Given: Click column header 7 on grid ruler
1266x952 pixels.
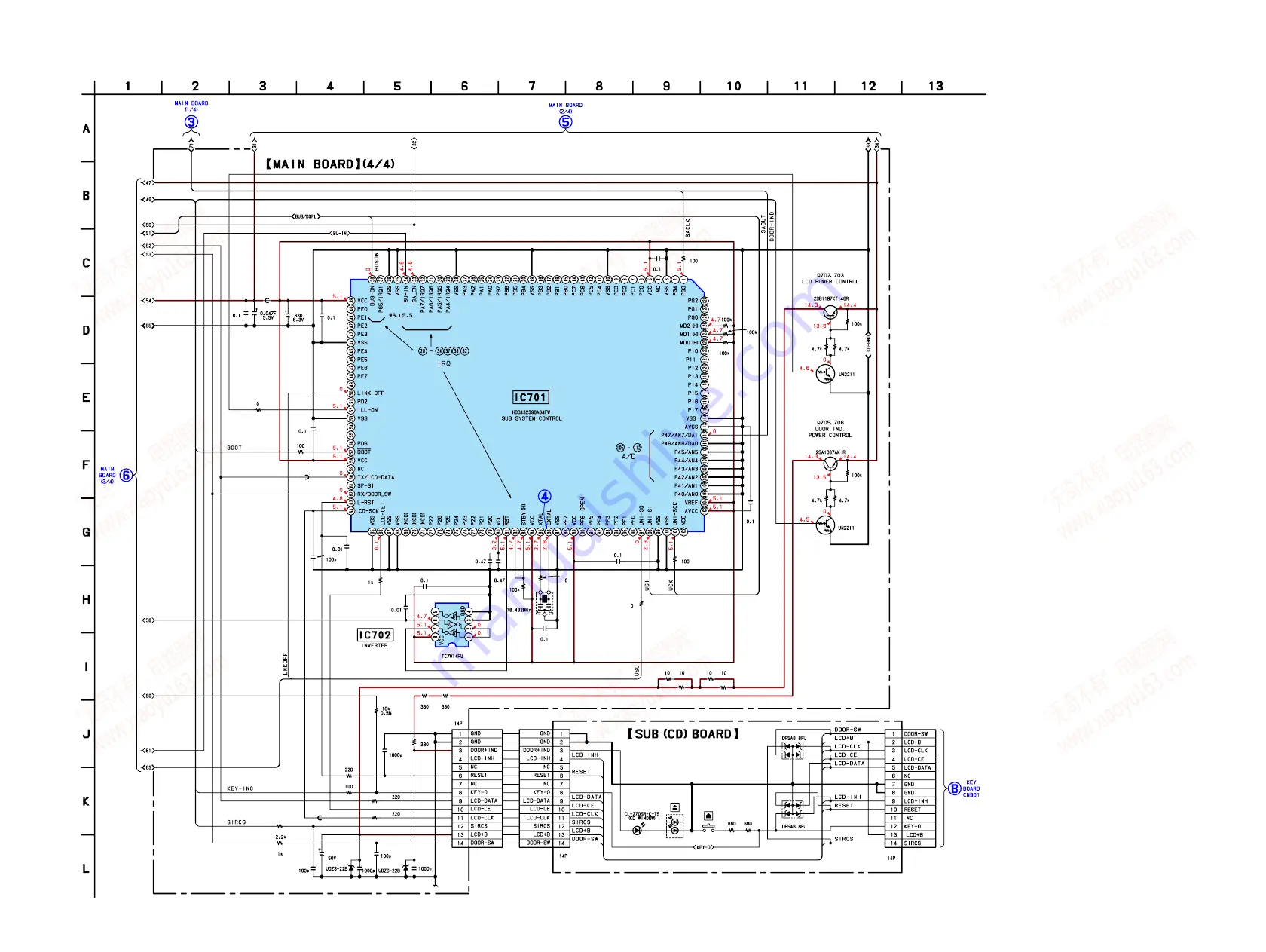Looking at the screenshot, I should click(532, 86).
